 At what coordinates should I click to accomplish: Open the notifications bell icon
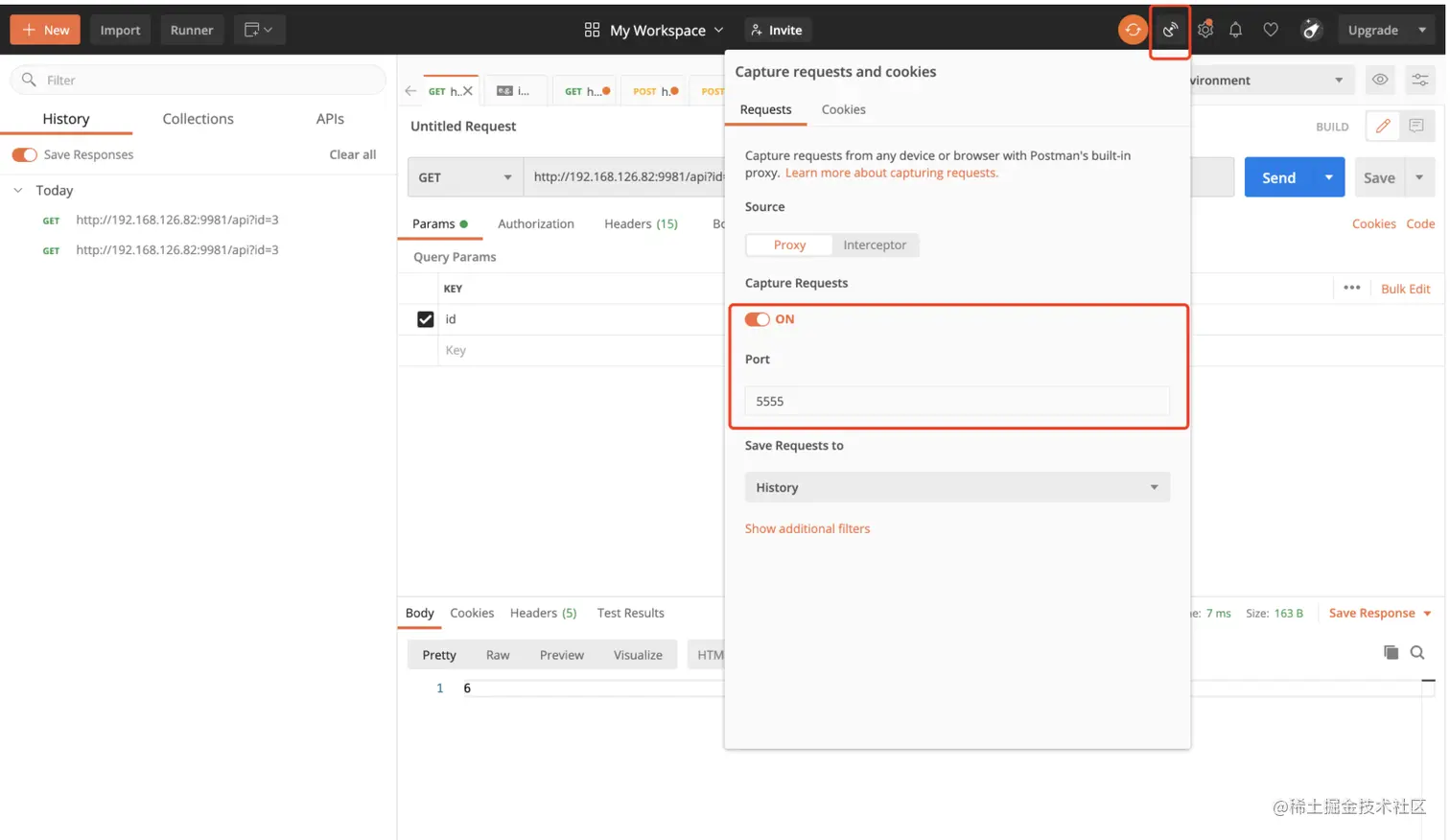click(x=1235, y=30)
